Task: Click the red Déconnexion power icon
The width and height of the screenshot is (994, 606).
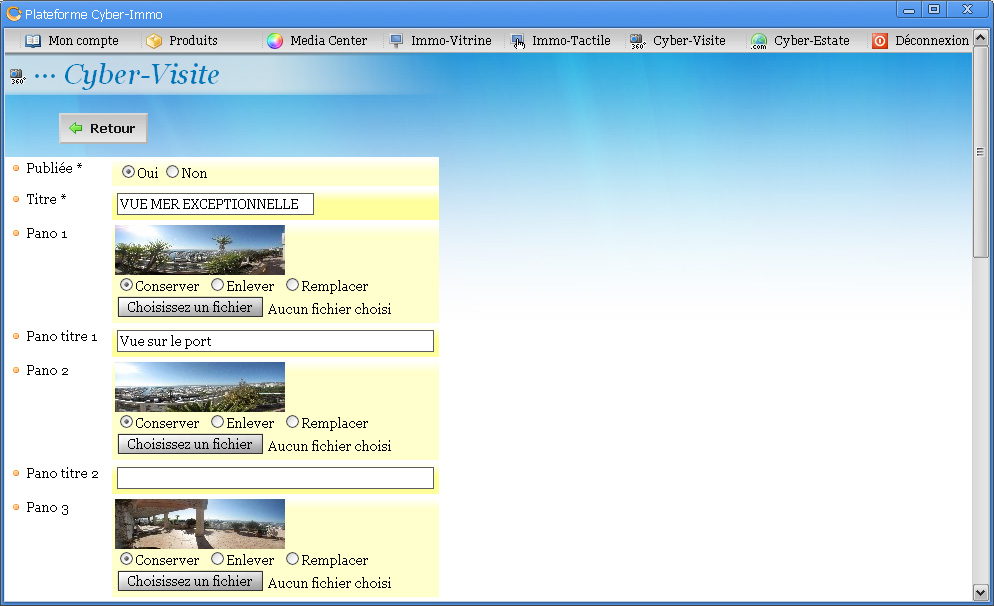Action: [880, 41]
